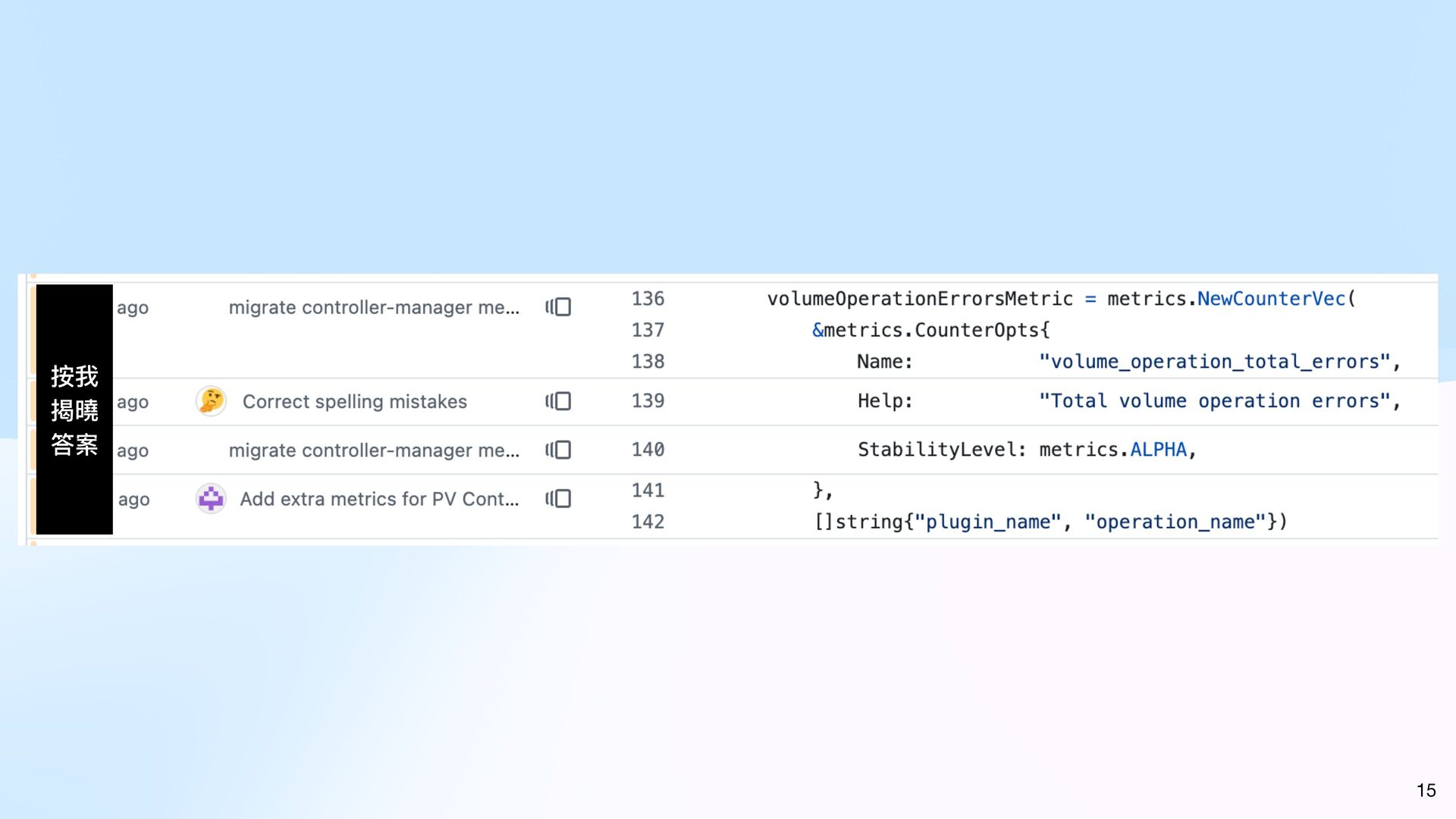Open the Correct spelling mistakes commit
1456x819 pixels.
click(x=354, y=401)
